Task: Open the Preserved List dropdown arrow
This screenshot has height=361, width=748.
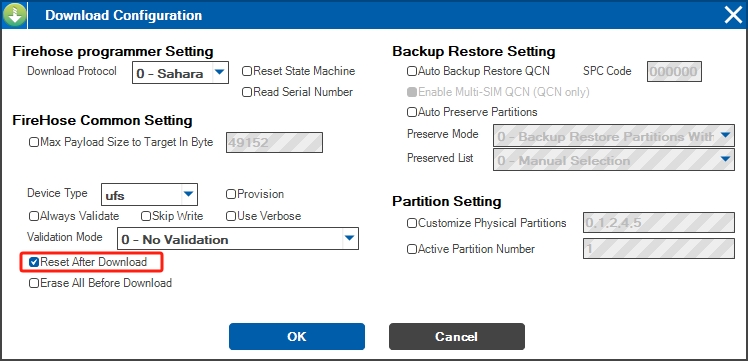Action: click(x=726, y=159)
